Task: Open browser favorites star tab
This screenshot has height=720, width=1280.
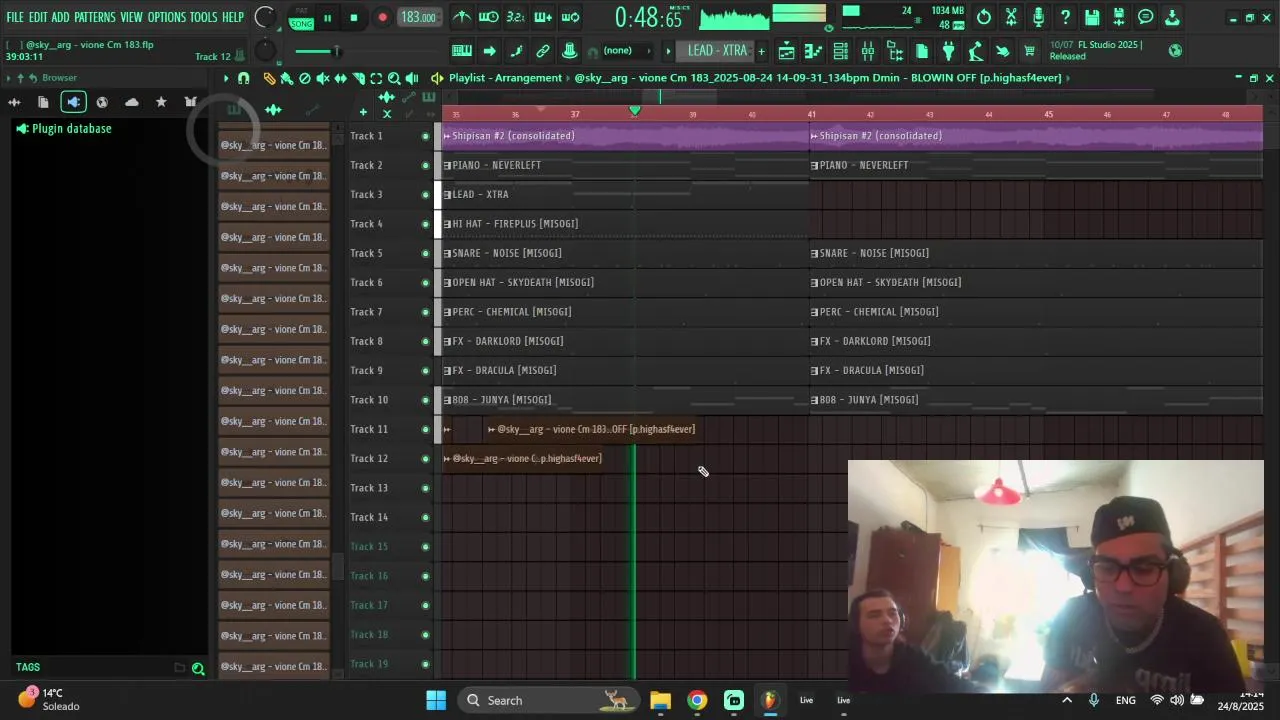Action: pyautogui.click(x=161, y=102)
